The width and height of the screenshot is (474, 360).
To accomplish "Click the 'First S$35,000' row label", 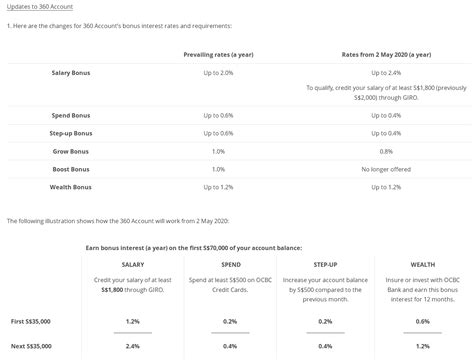I will [31, 322].
